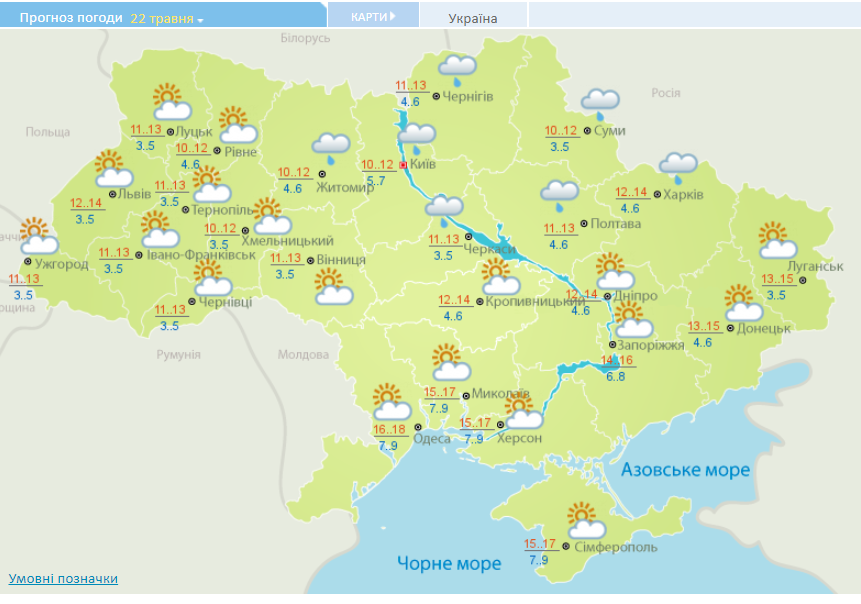
Task: Click the 11..13 temperature link near Луцьк
Action: (145, 128)
